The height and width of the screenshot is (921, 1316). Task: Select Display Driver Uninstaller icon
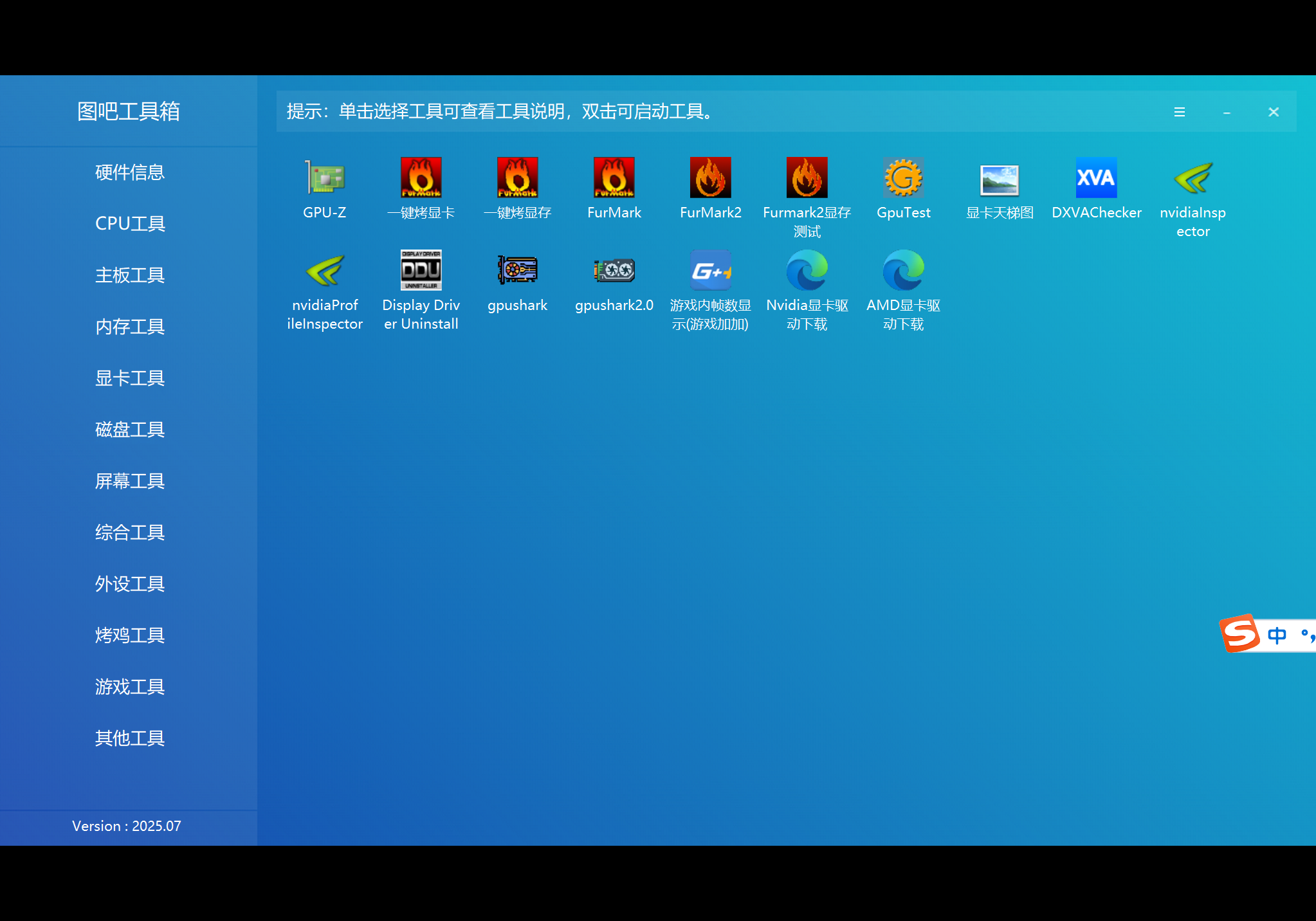pos(421,270)
